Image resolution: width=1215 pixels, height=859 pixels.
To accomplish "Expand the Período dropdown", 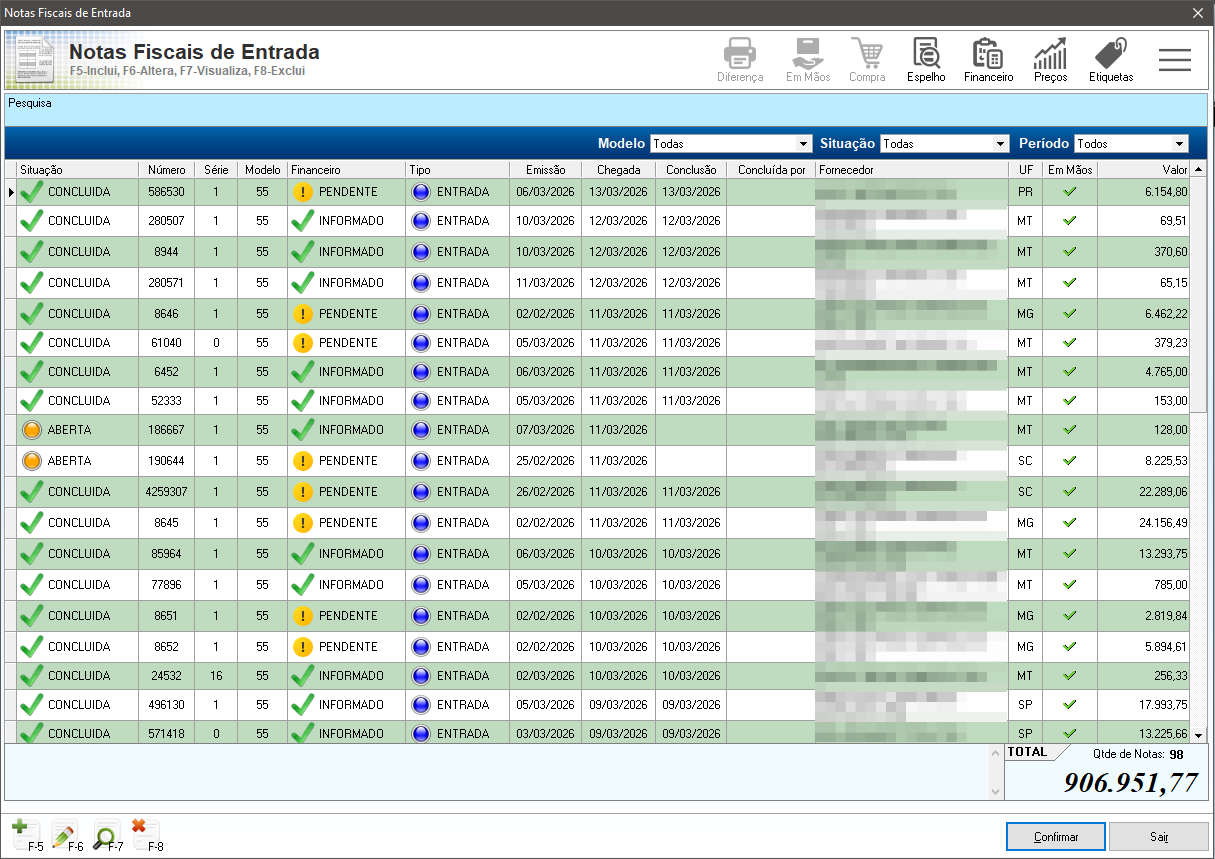I will 1131,144.
